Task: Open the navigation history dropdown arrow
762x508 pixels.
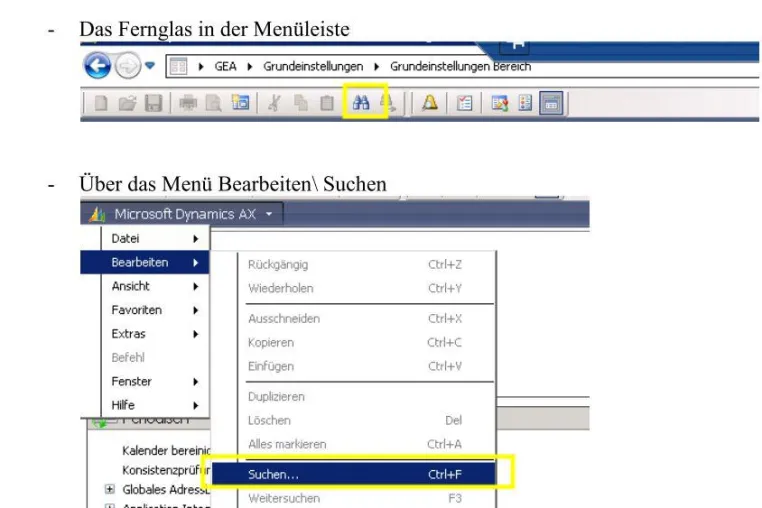Action: (x=150, y=65)
